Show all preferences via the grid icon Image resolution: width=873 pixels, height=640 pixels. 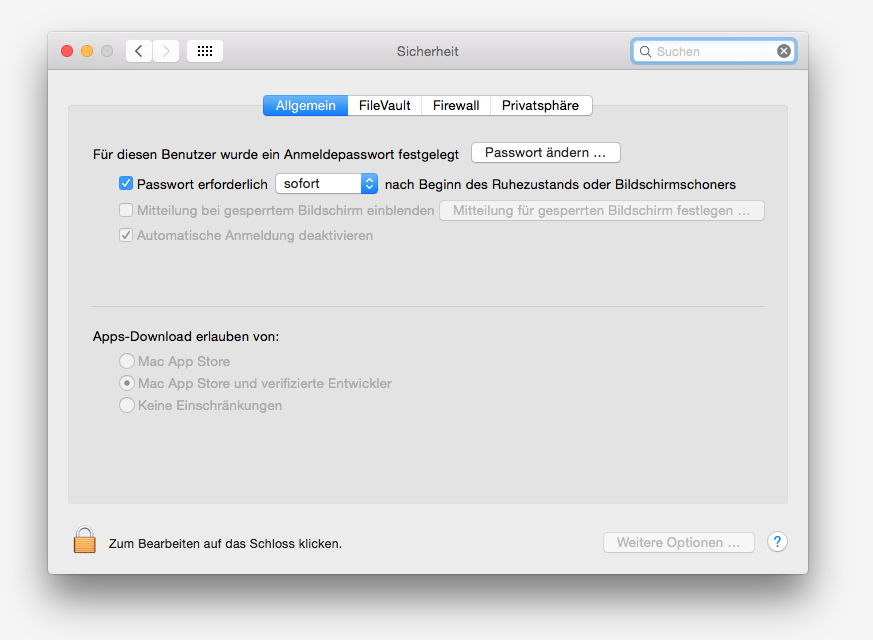click(205, 51)
